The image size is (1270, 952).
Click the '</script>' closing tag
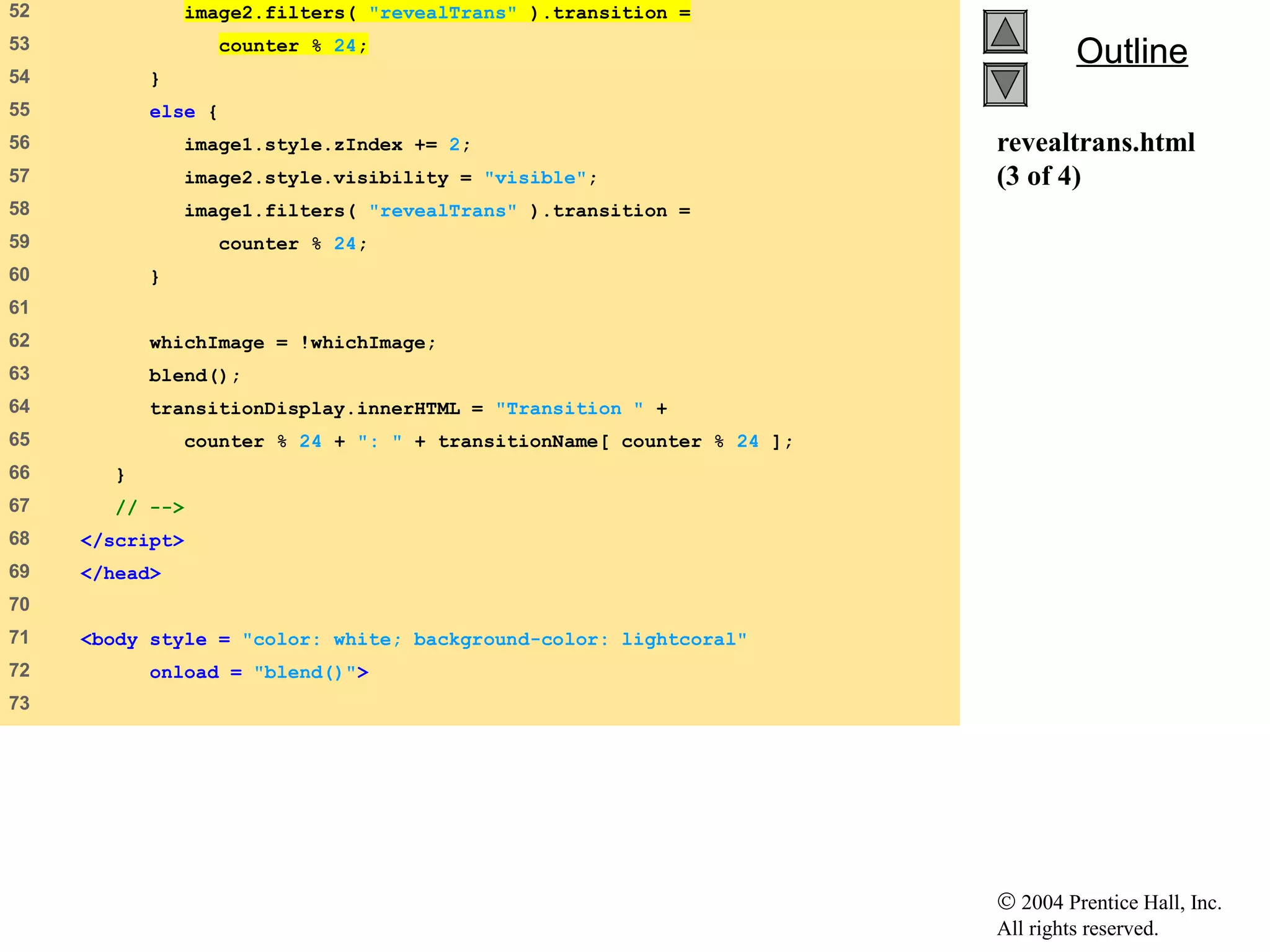[x=132, y=540]
